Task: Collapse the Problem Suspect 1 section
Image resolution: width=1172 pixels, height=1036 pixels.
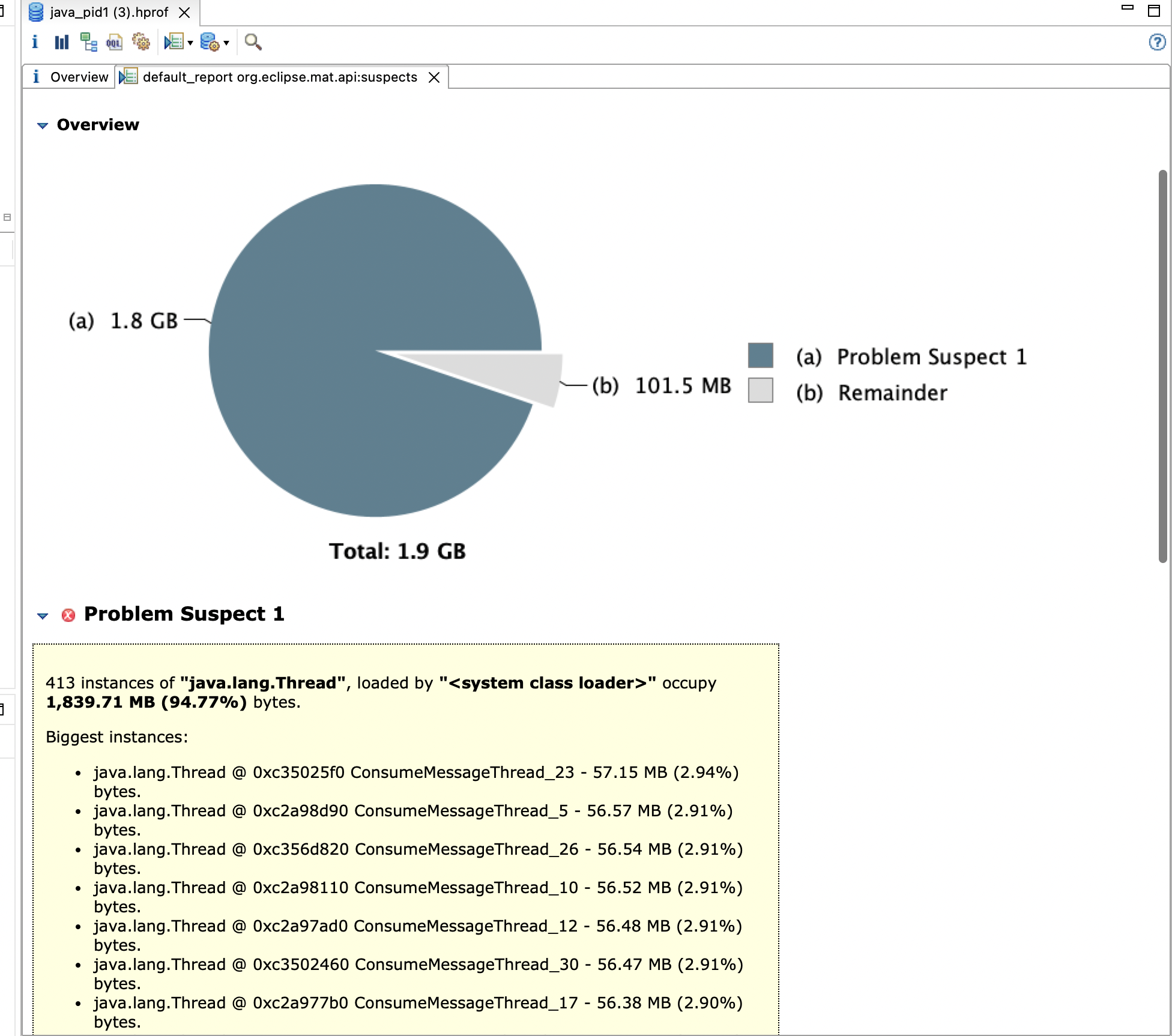Action: click(42, 616)
